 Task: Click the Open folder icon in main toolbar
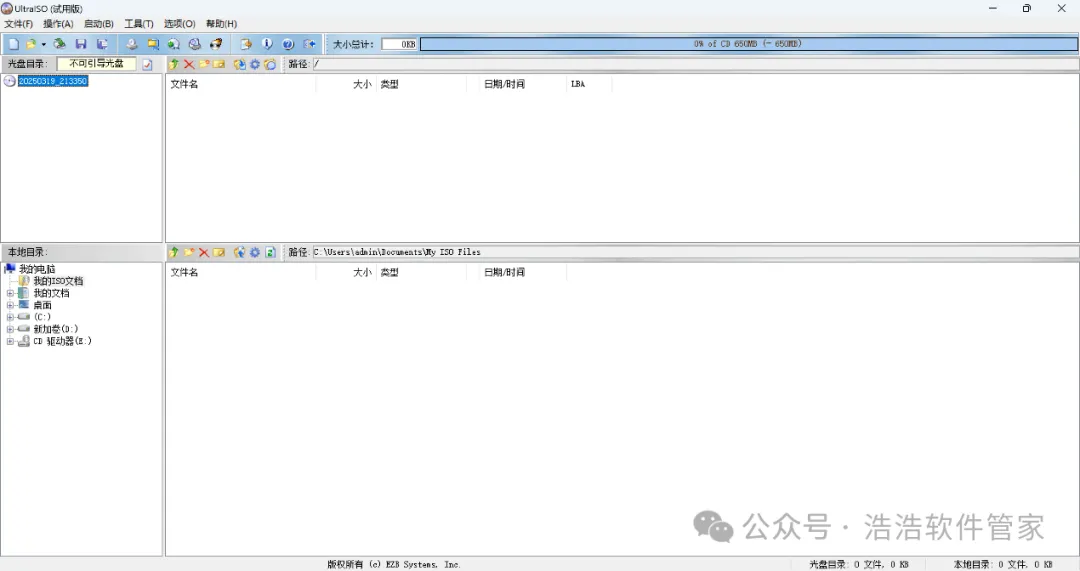31,44
